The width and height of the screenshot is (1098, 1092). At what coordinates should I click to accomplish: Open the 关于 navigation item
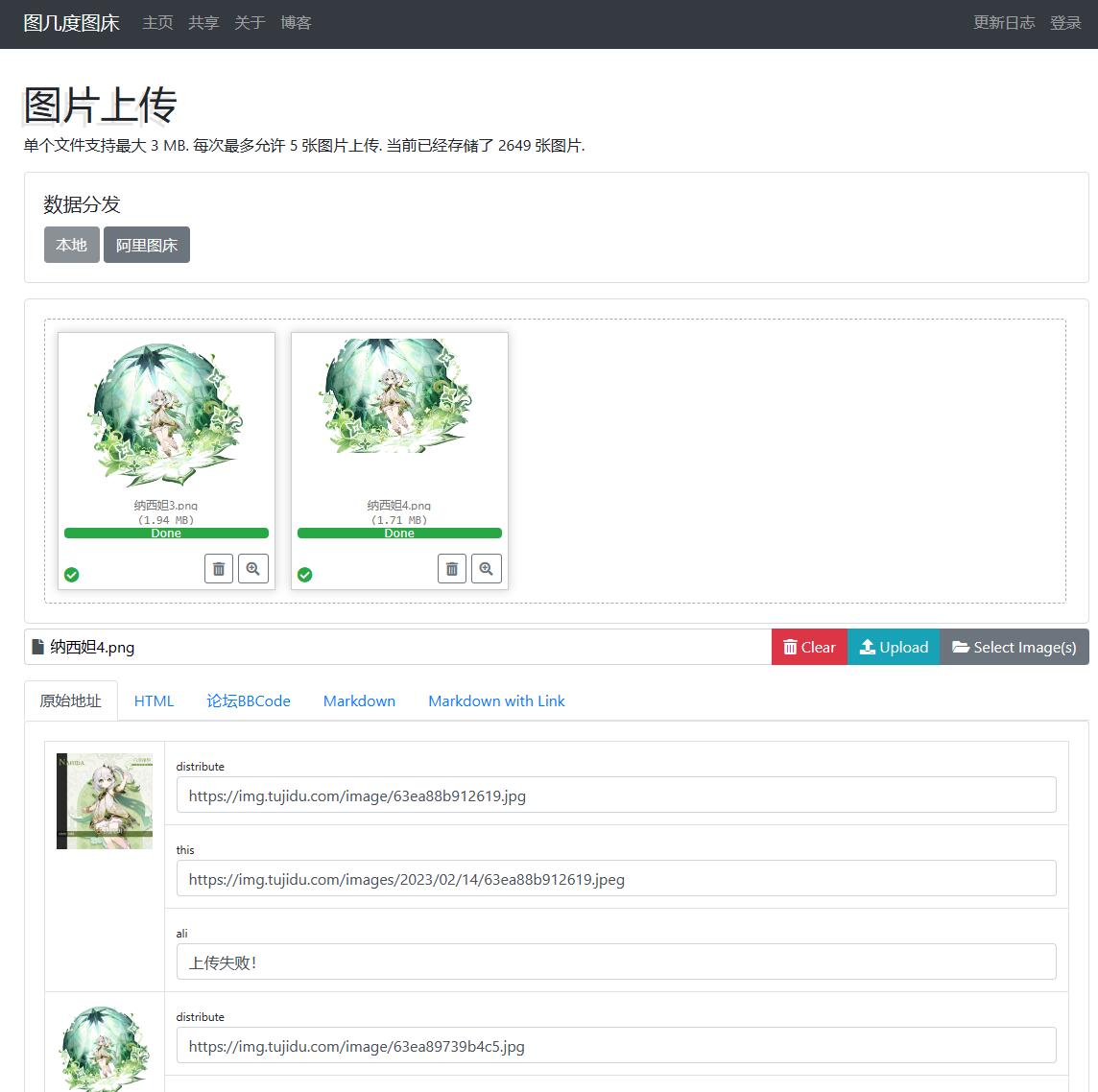tap(250, 23)
